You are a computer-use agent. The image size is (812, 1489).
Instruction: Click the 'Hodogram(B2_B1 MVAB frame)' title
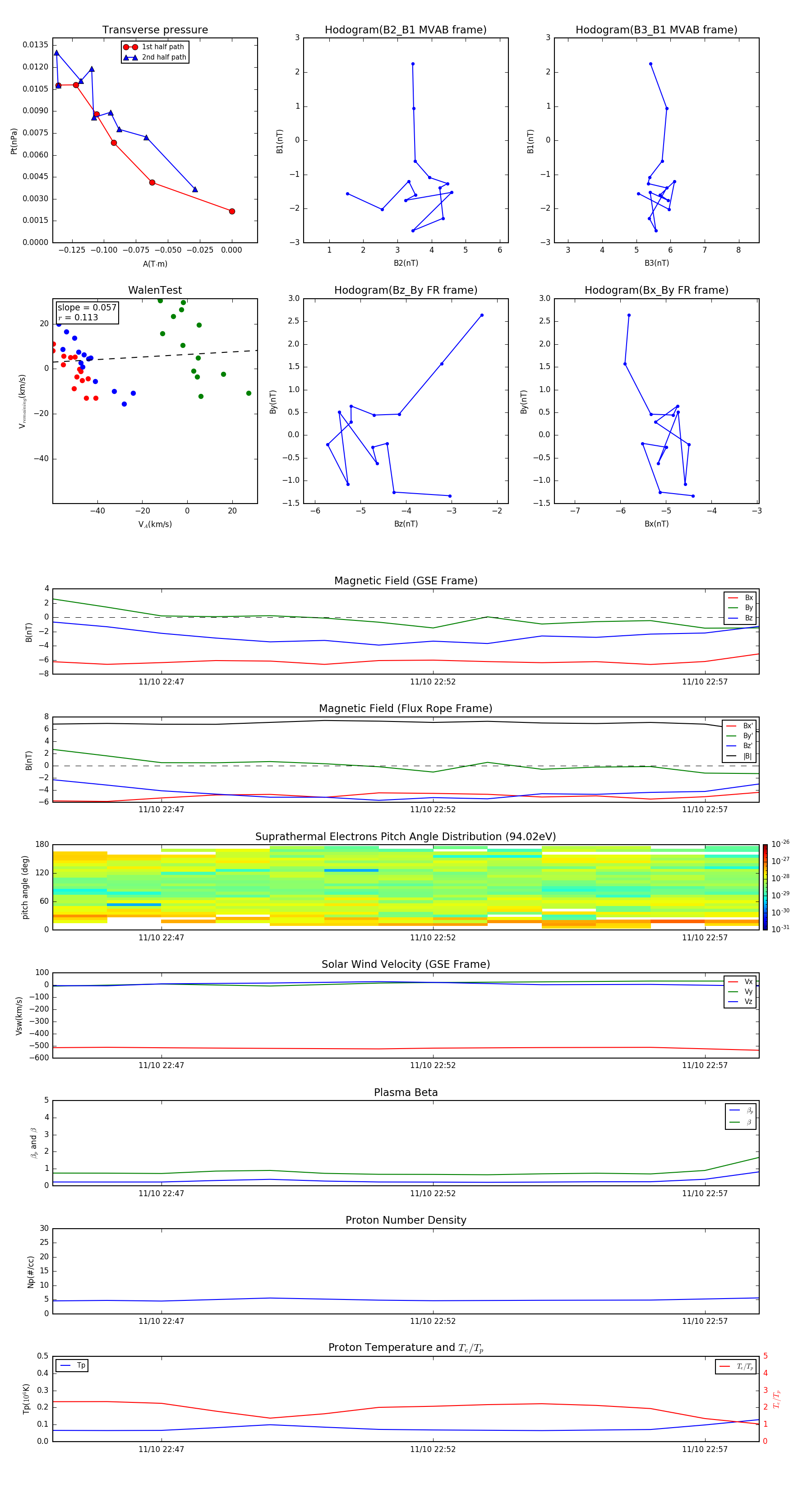[406, 30]
